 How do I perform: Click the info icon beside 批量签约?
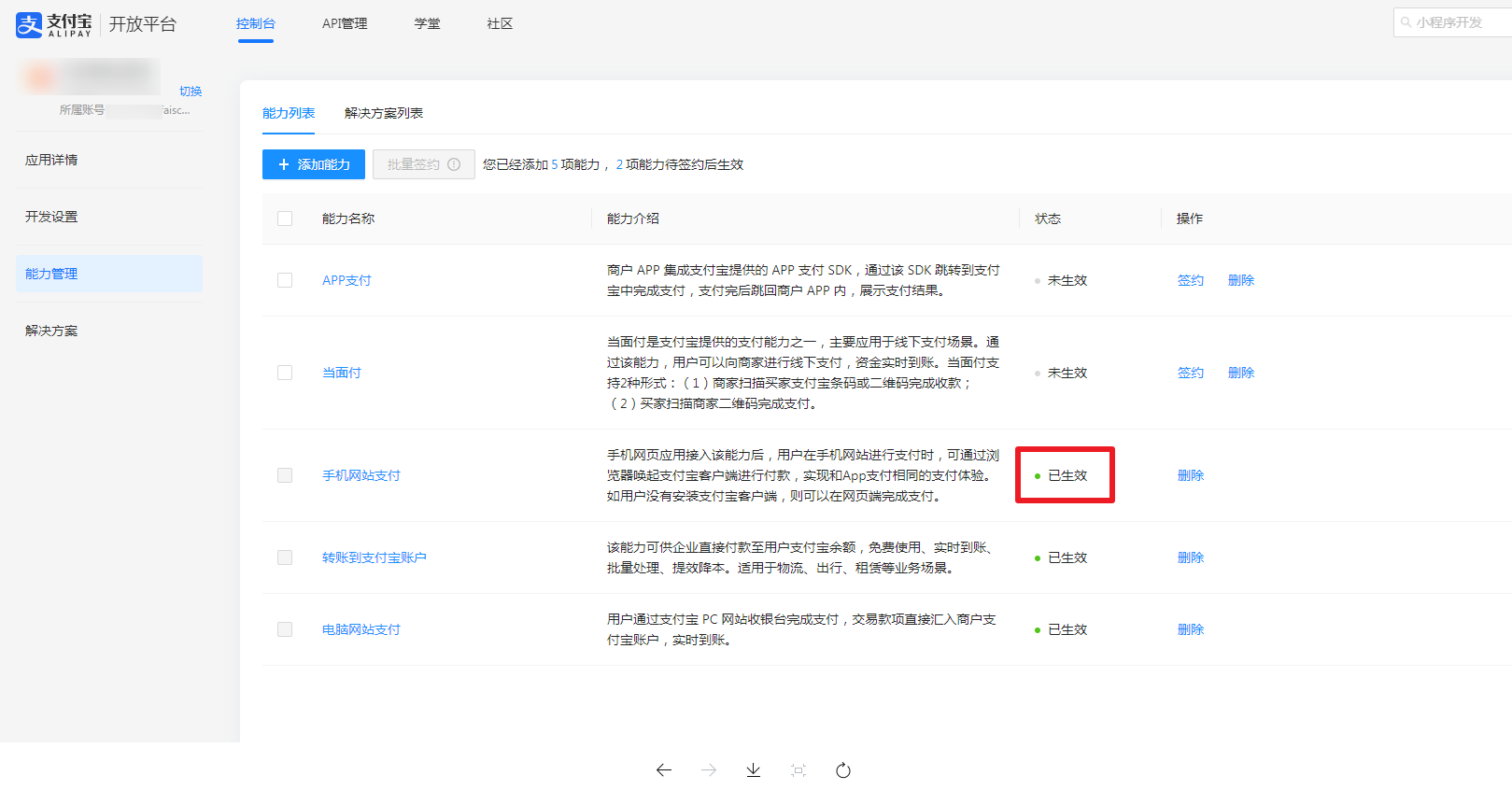click(454, 164)
